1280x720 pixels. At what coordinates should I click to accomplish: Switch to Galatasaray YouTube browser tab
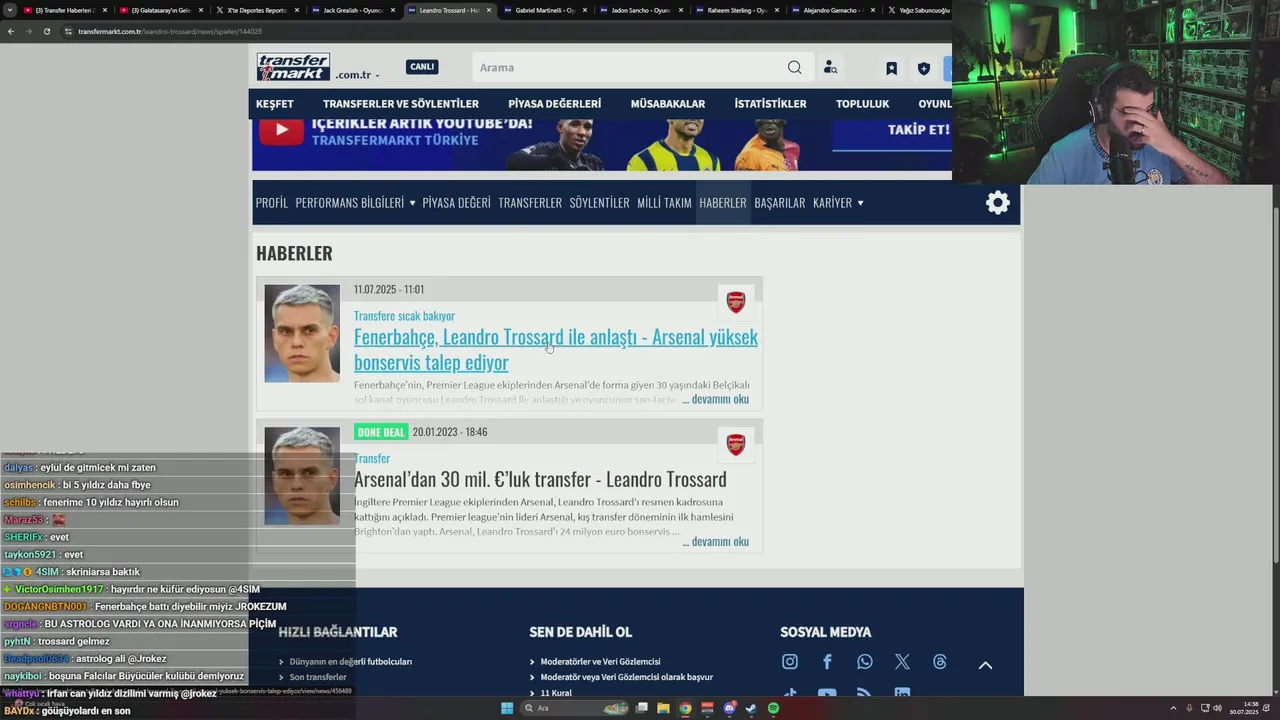tap(160, 10)
